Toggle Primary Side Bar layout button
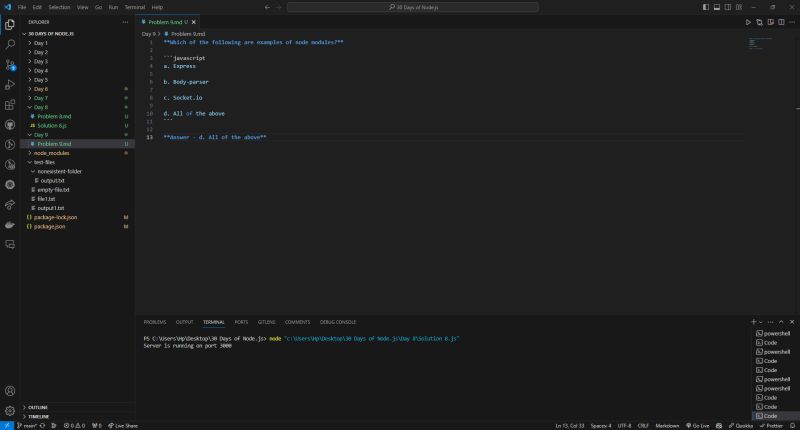This screenshot has width=800, height=430. (706, 7)
